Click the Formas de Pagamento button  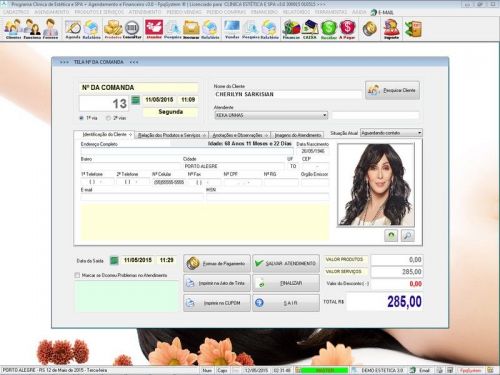click(217, 263)
